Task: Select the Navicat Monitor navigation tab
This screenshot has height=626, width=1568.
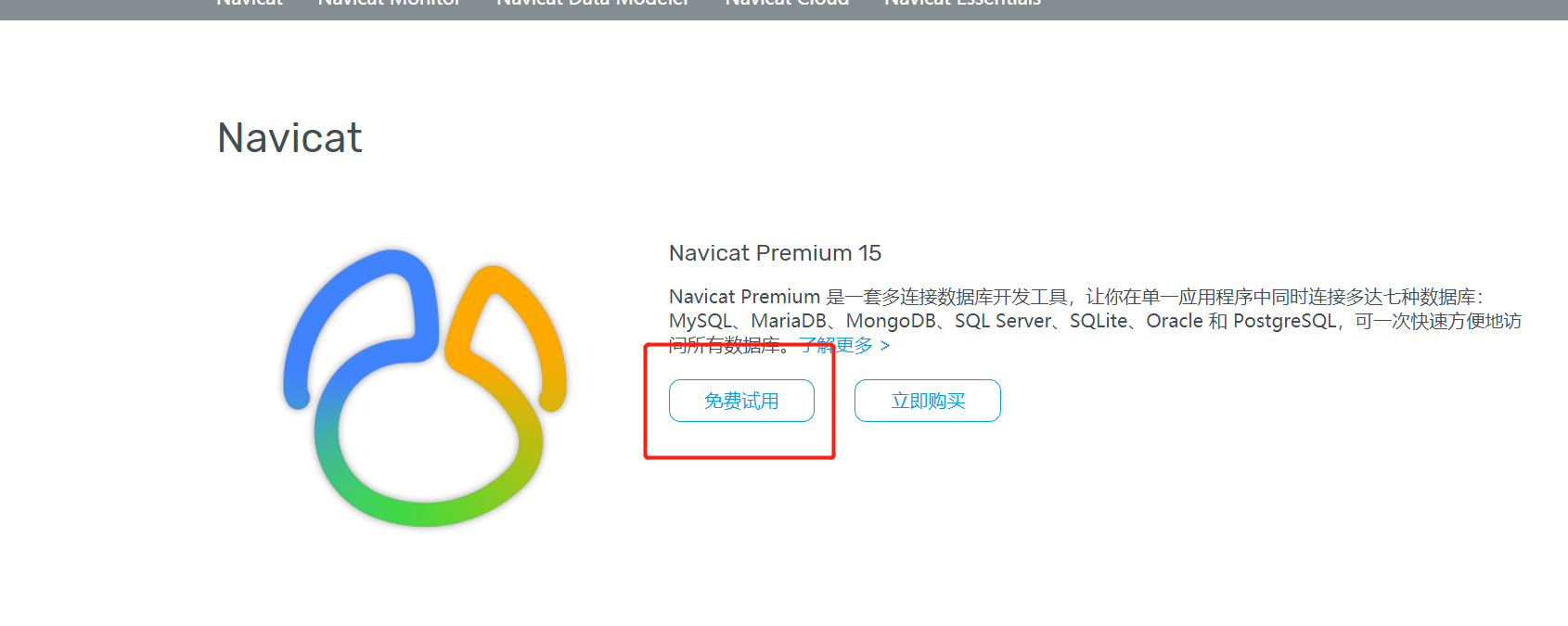Action: pyautogui.click(x=389, y=3)
